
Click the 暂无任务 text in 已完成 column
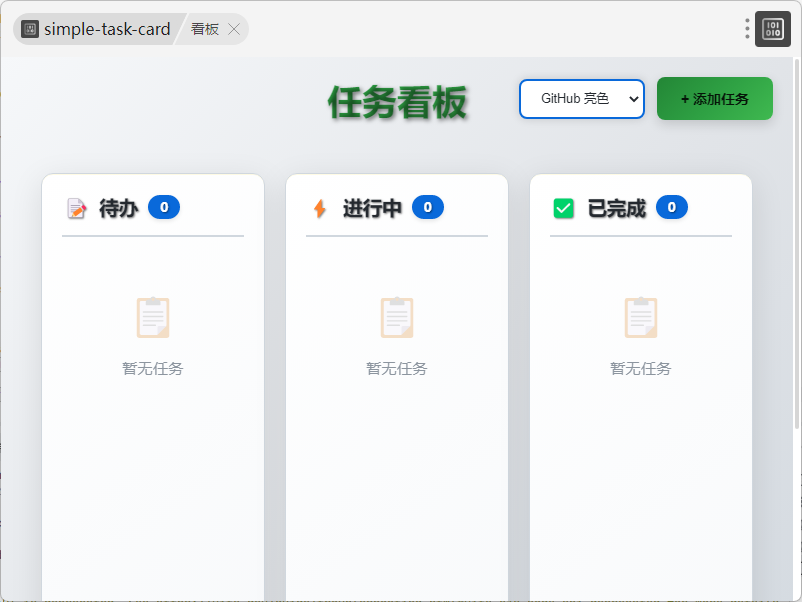tap(641, 368)
